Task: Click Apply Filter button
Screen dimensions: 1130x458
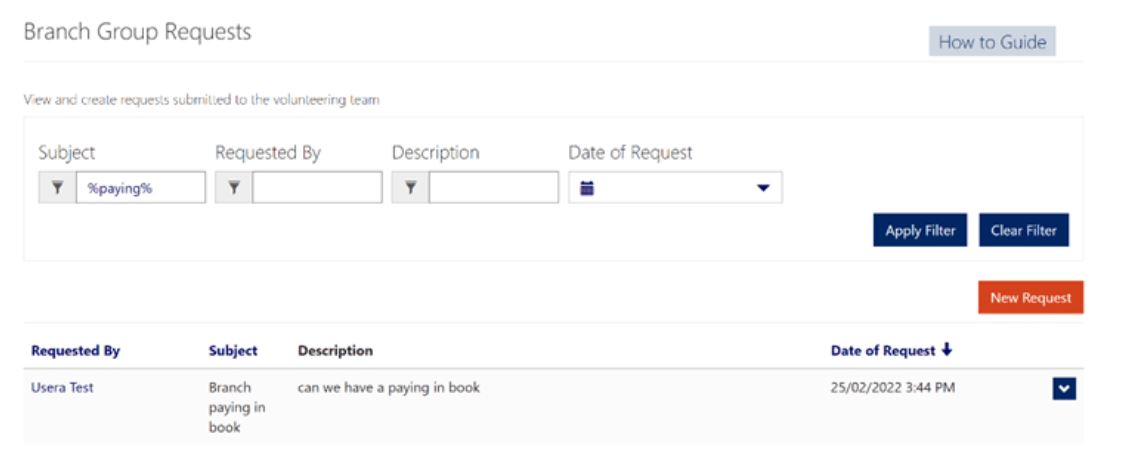Action: tap(920, 230)
